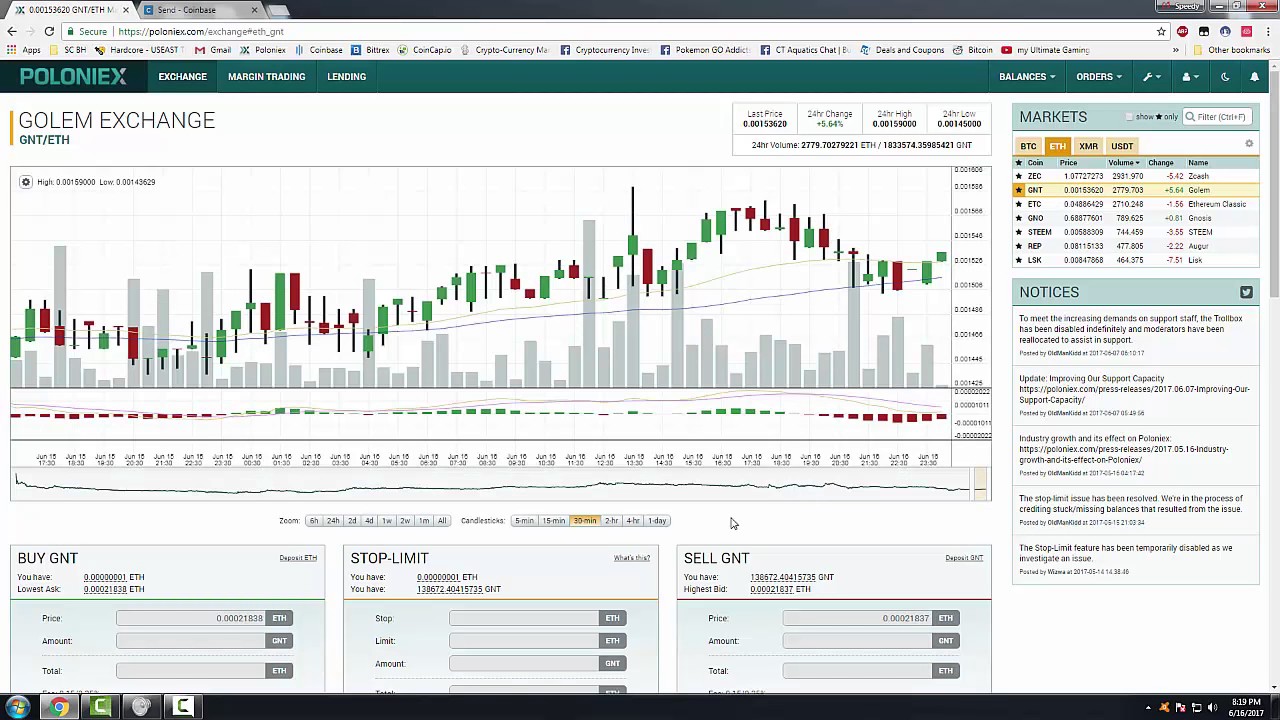Focus the Sell GNT Amount field
Screen dimensions: 1280x720
coord(857,641)
